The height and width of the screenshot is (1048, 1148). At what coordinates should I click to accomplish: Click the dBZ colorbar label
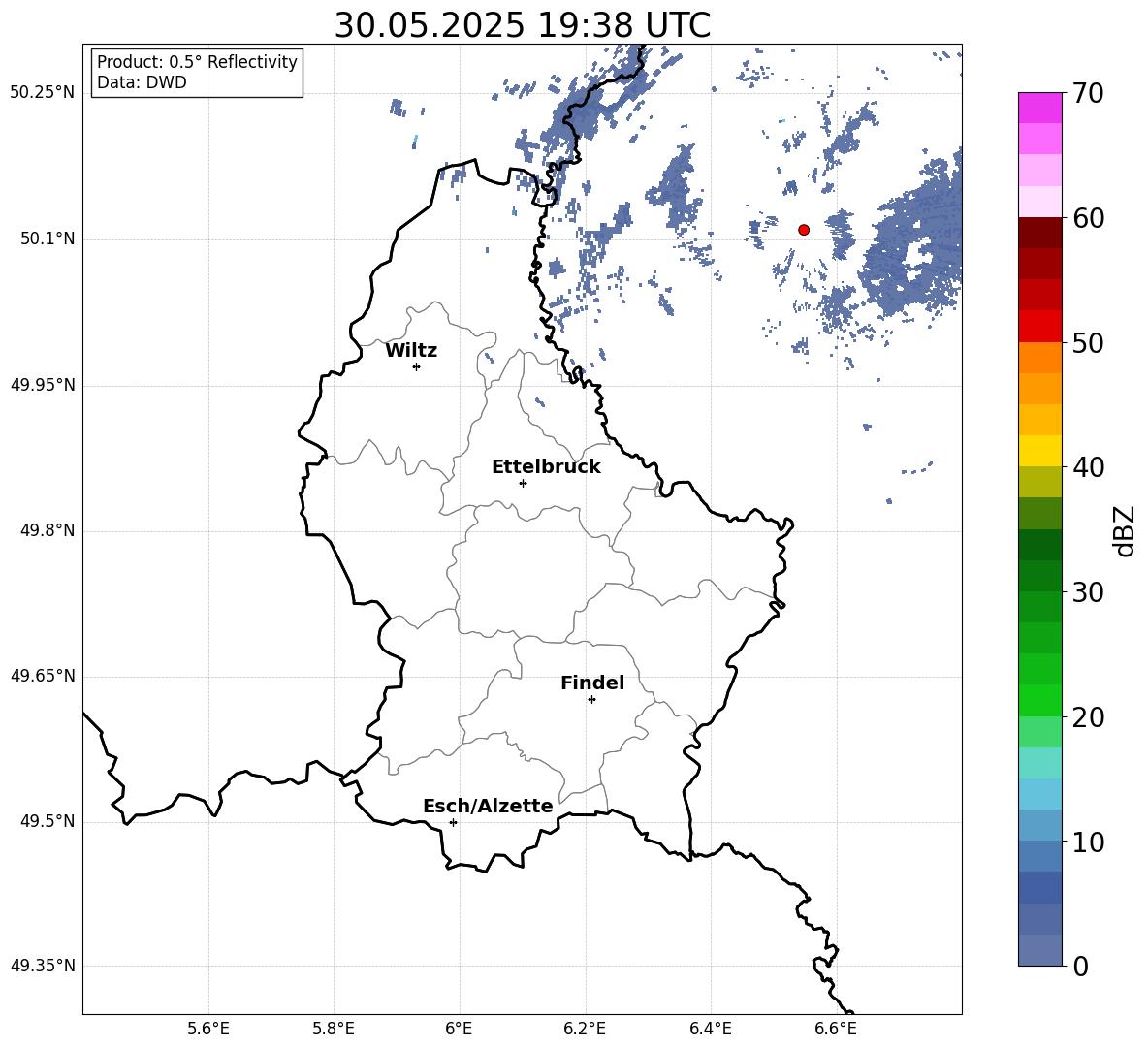pyautogui.click(x=1124, y=531)
